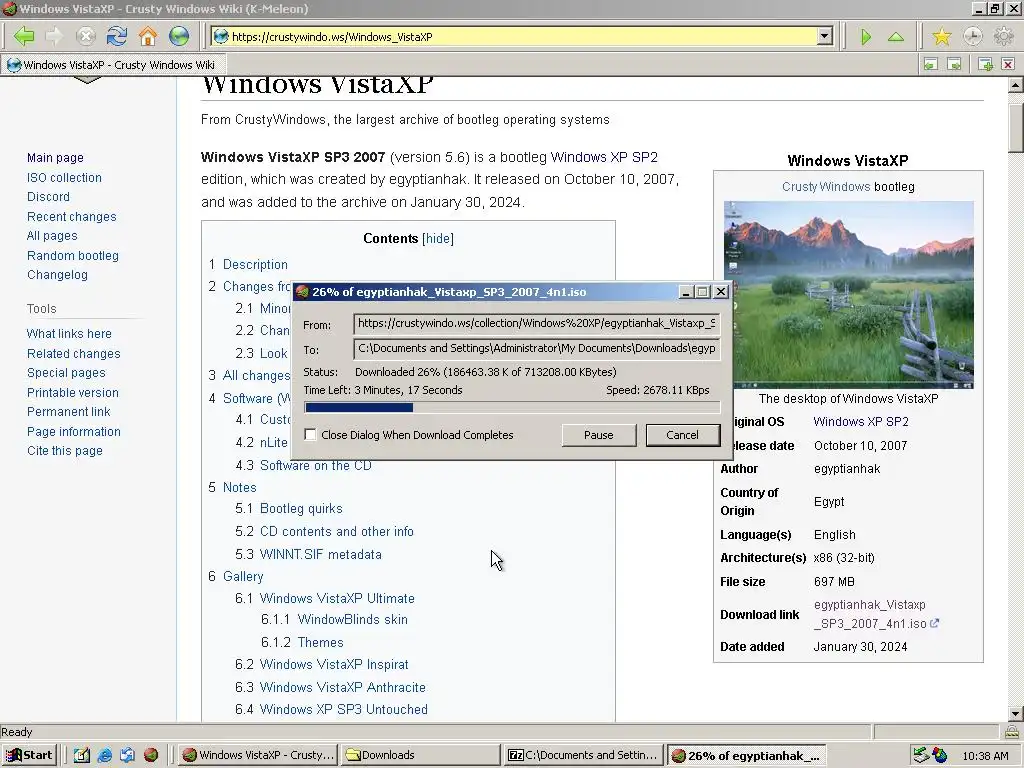Launch K-Meleon from quick launch bar
Screen dimensions: 1024x768
tap(151, 755)
